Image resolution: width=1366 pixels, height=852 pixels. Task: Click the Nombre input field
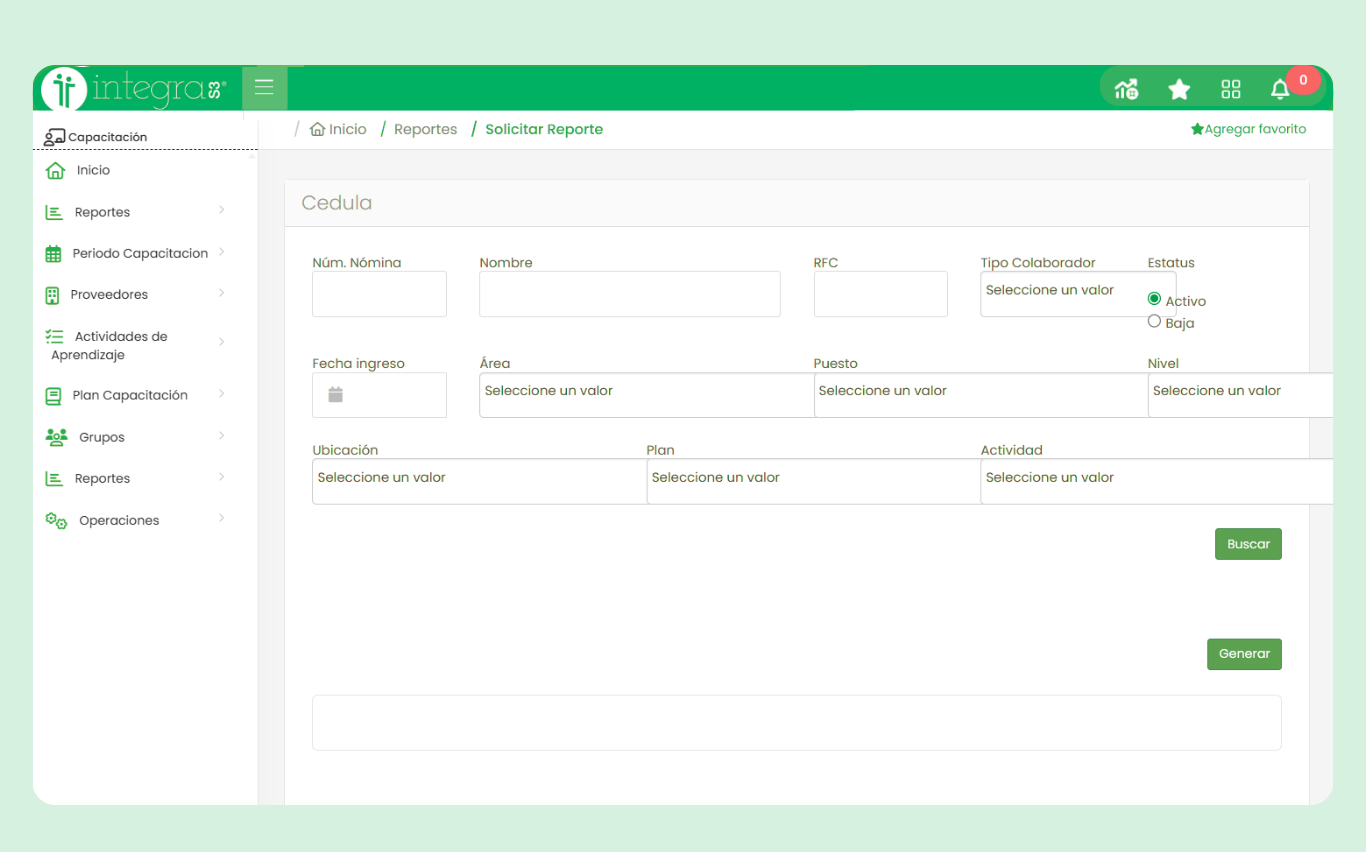click(x=630, y=294)
